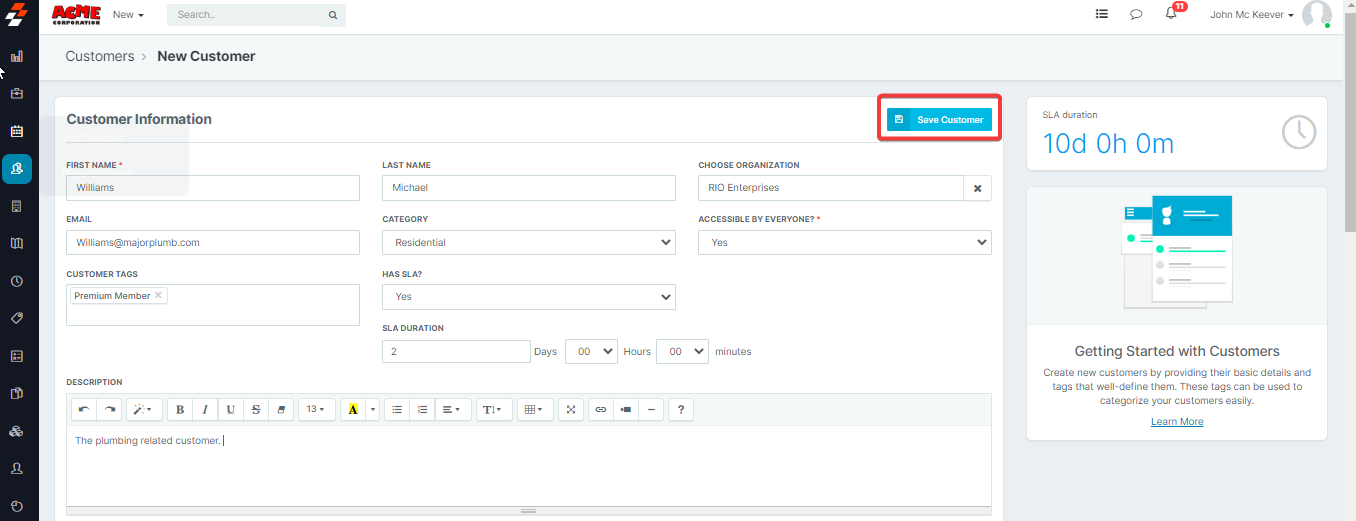Undo the last edit in description
The width and height of the screenshot is (1356, 521).
84,409
